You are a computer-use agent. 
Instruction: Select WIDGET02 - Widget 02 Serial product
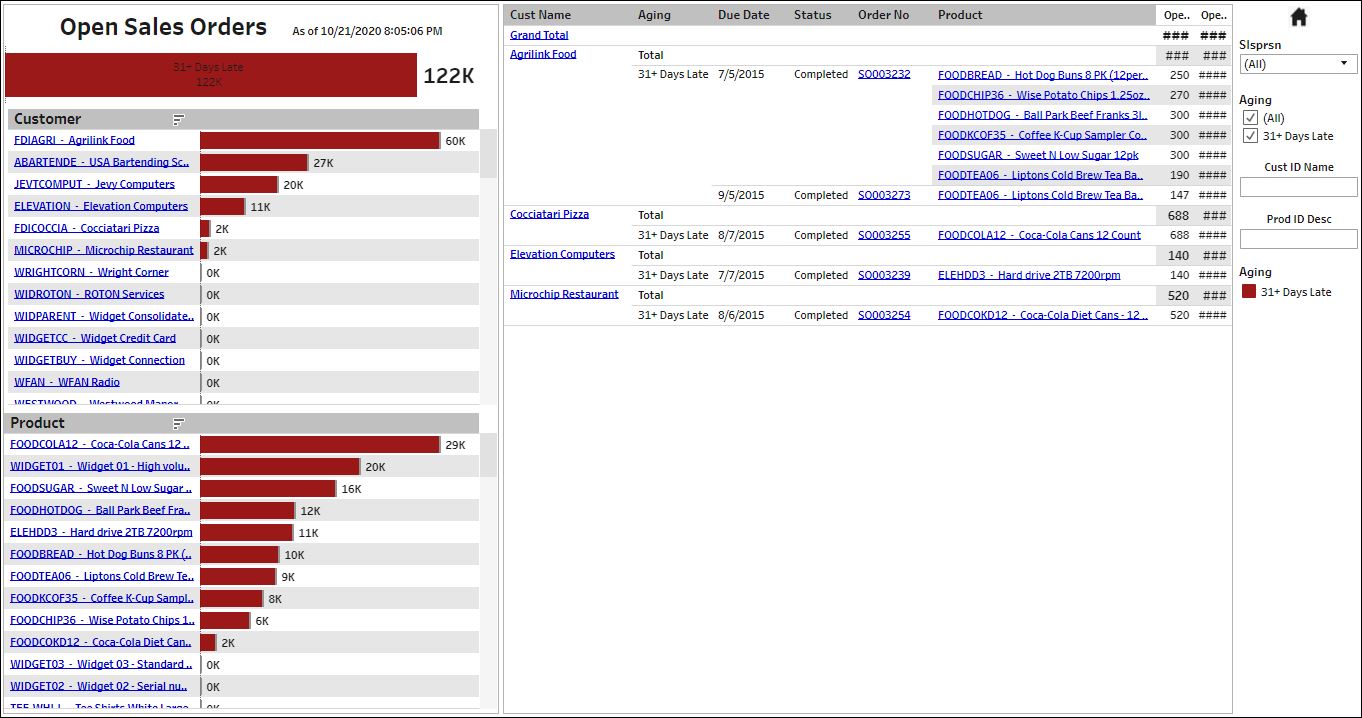point(98,686)
